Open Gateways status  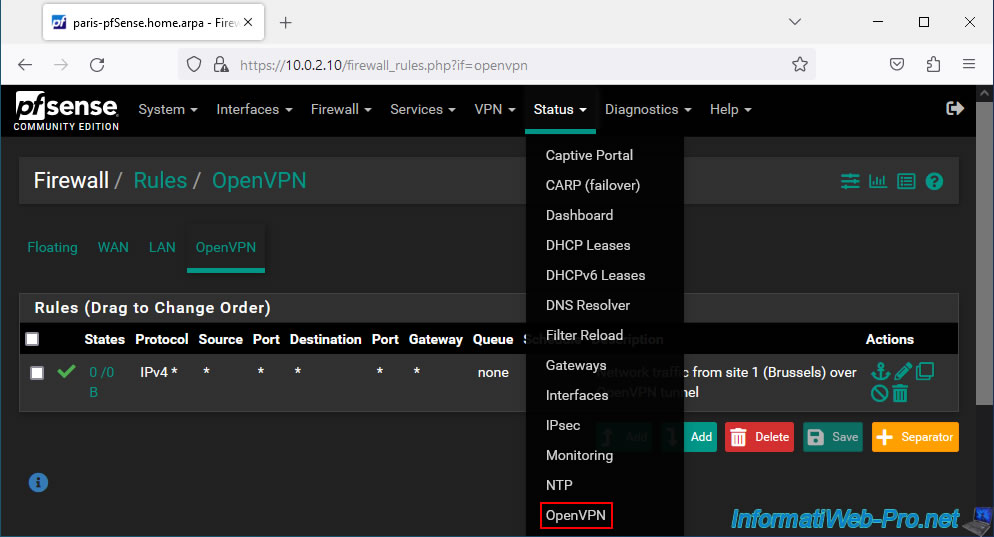(576, 365)
